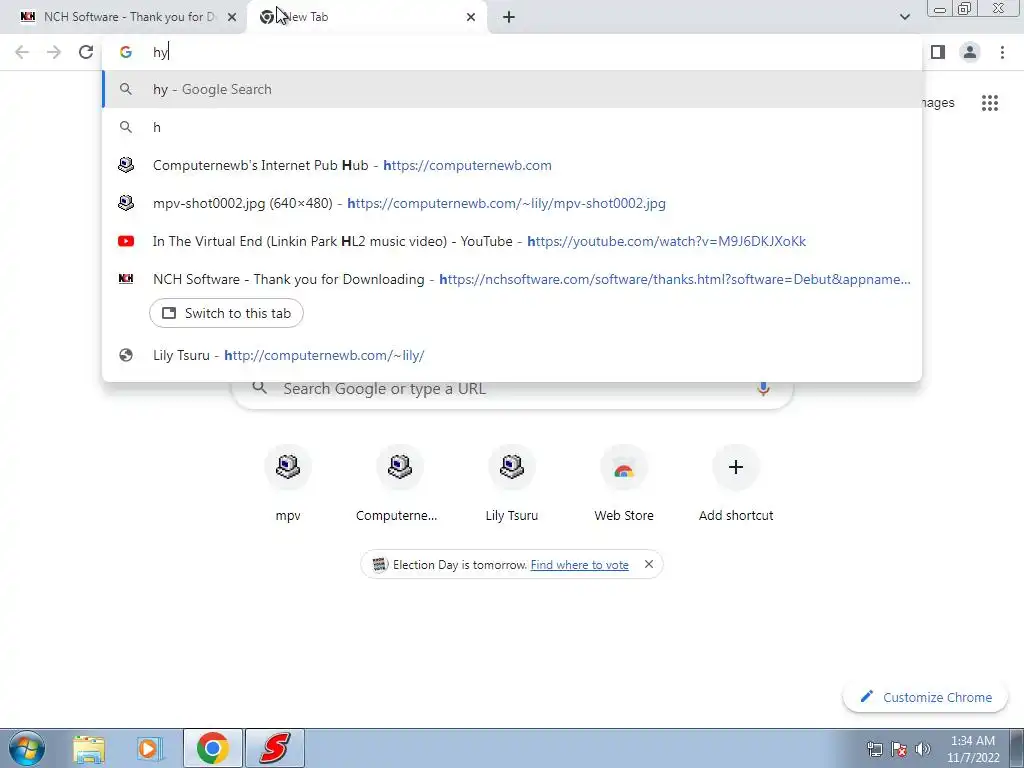Choose the NCH Software Thank you suggestion

(512, 279)
